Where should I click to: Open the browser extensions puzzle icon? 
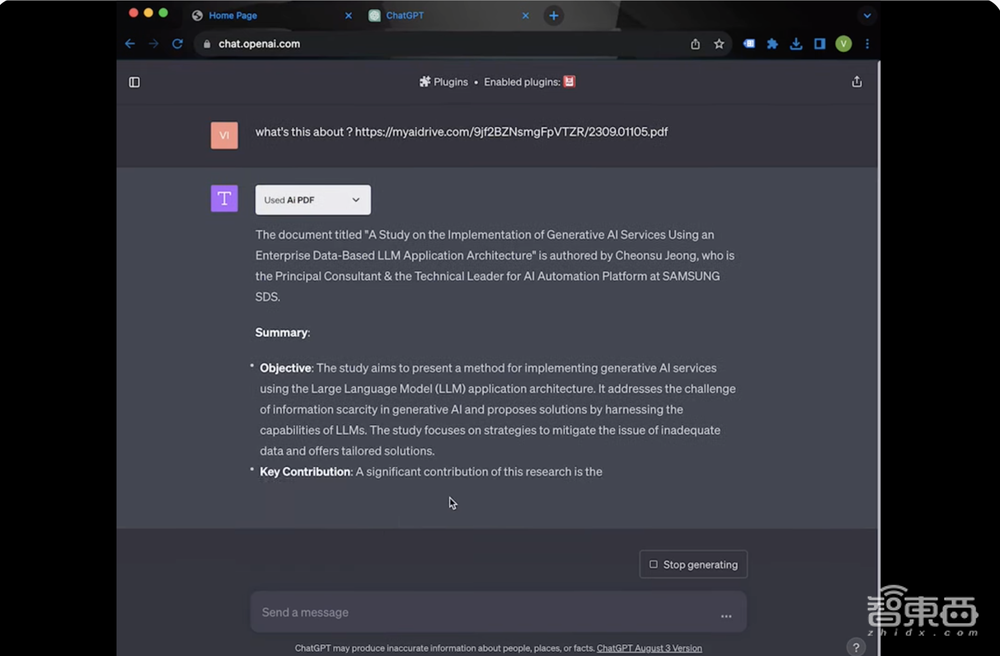click(x=772, y=44)
